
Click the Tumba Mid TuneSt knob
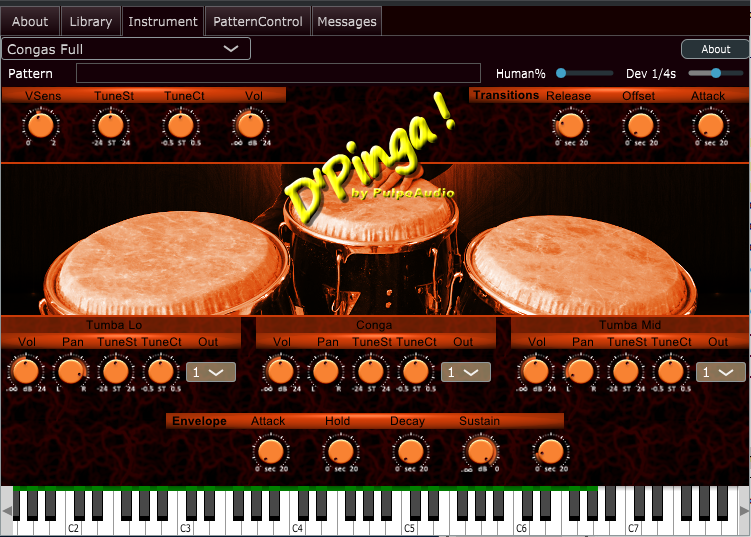pyautogui.click(x=626, y=371)
